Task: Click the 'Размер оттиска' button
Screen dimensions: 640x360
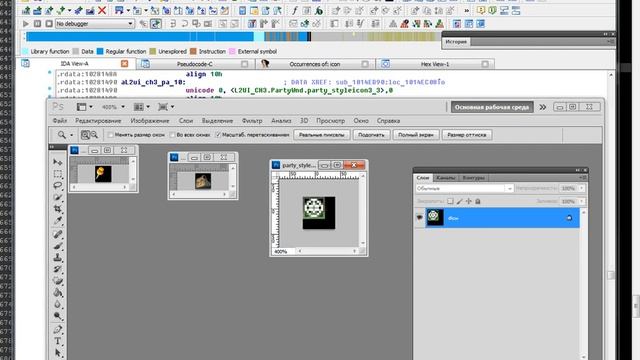Action: coord(467,135)
